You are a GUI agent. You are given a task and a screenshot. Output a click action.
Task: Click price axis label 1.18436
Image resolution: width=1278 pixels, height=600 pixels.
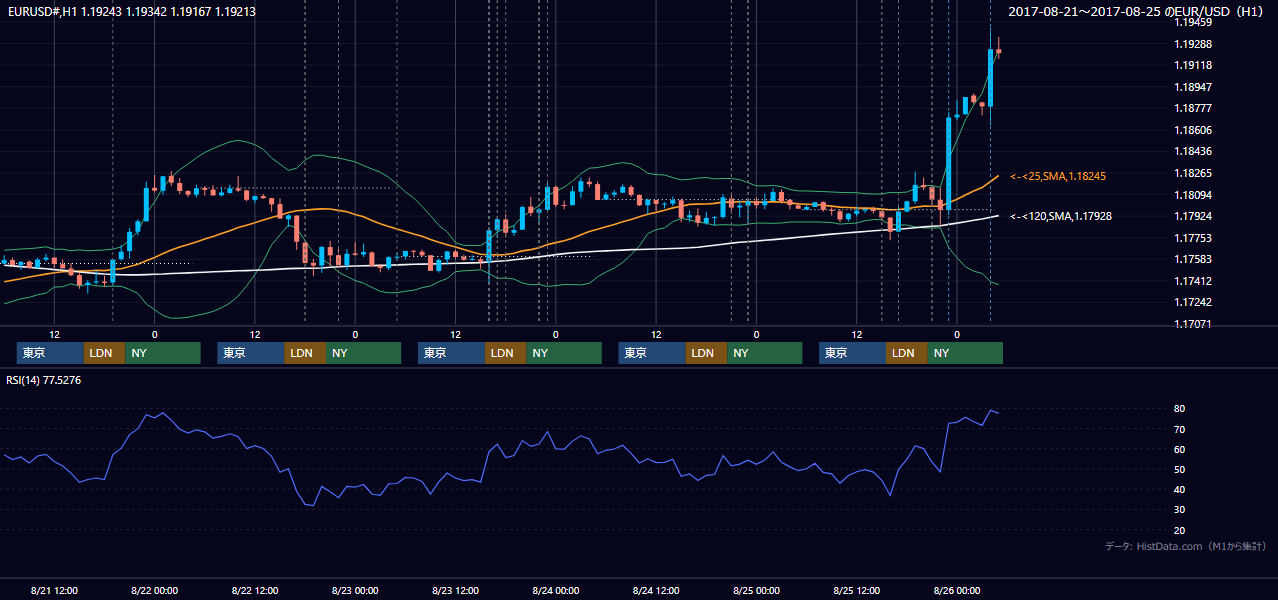1192,151
